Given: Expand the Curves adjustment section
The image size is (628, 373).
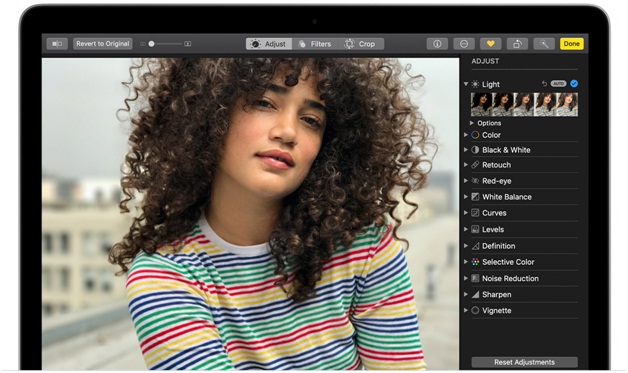Looking at the screenshot, I should pyautogui.click(x=466, y=213).
